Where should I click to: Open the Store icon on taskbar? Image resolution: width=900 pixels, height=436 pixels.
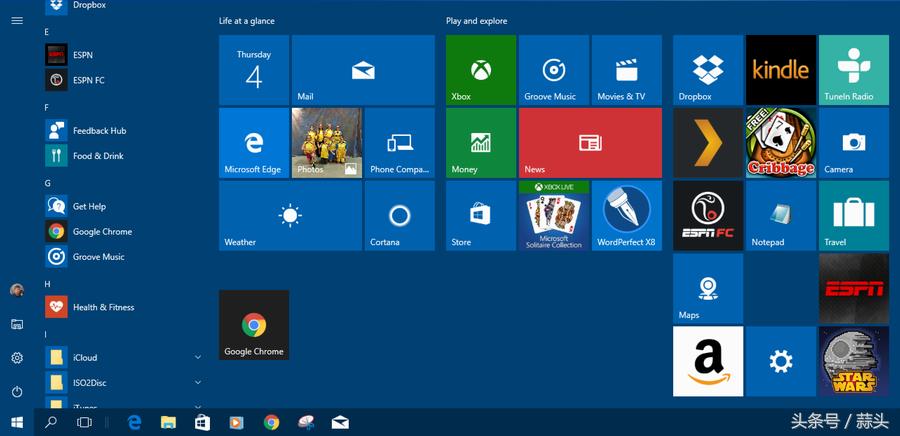click(x=203, y=423)
